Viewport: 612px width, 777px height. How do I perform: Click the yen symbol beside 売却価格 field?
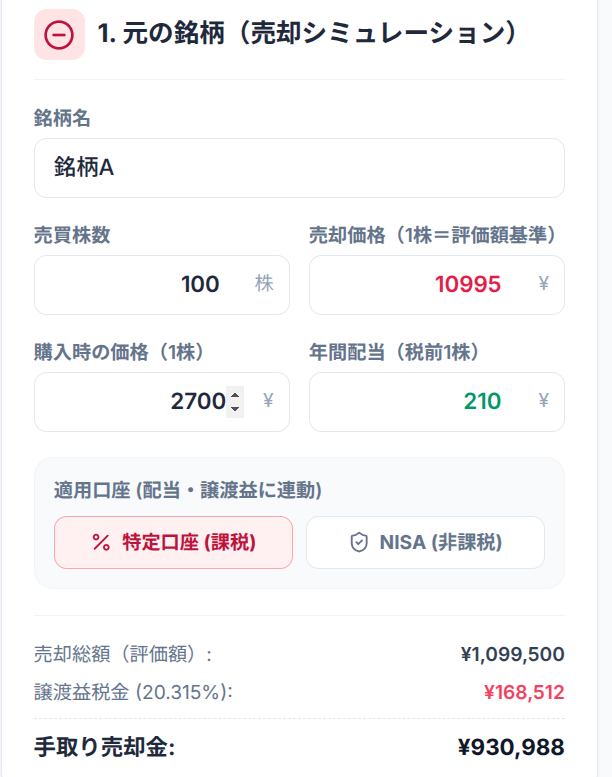click(x=544, y=284)
